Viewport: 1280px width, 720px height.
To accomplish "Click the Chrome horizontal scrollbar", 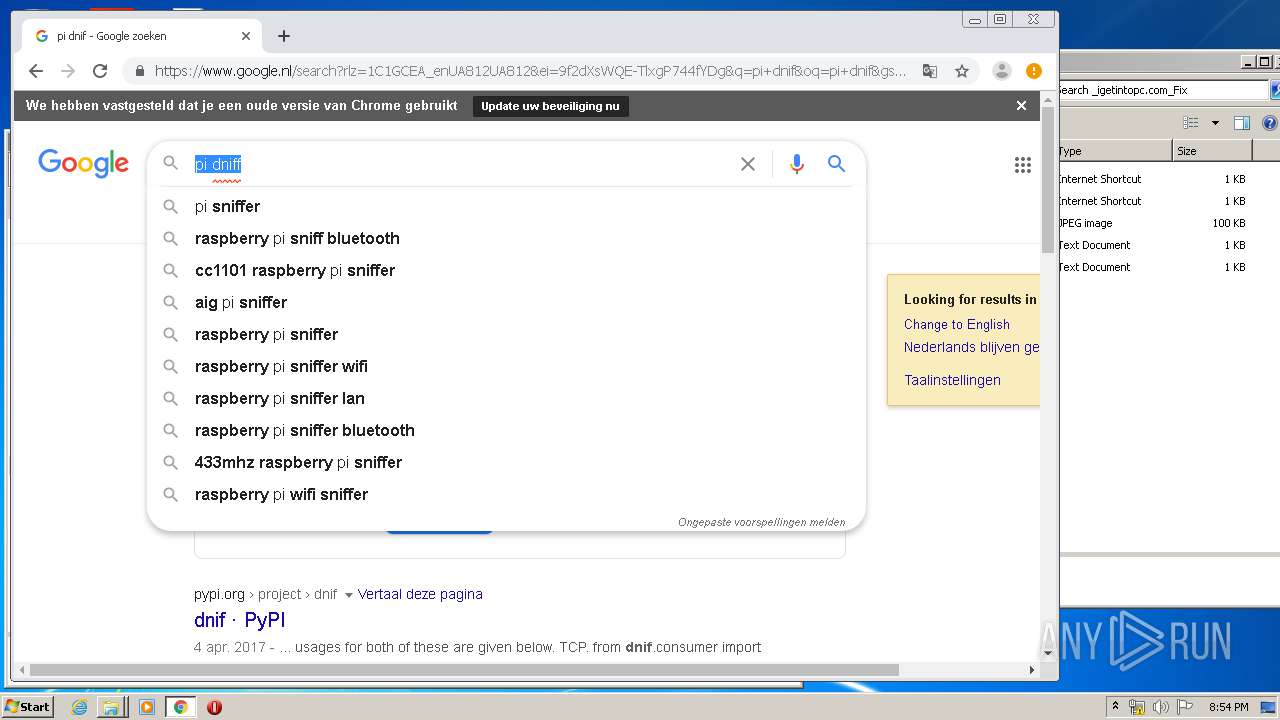I will (465, 669).
